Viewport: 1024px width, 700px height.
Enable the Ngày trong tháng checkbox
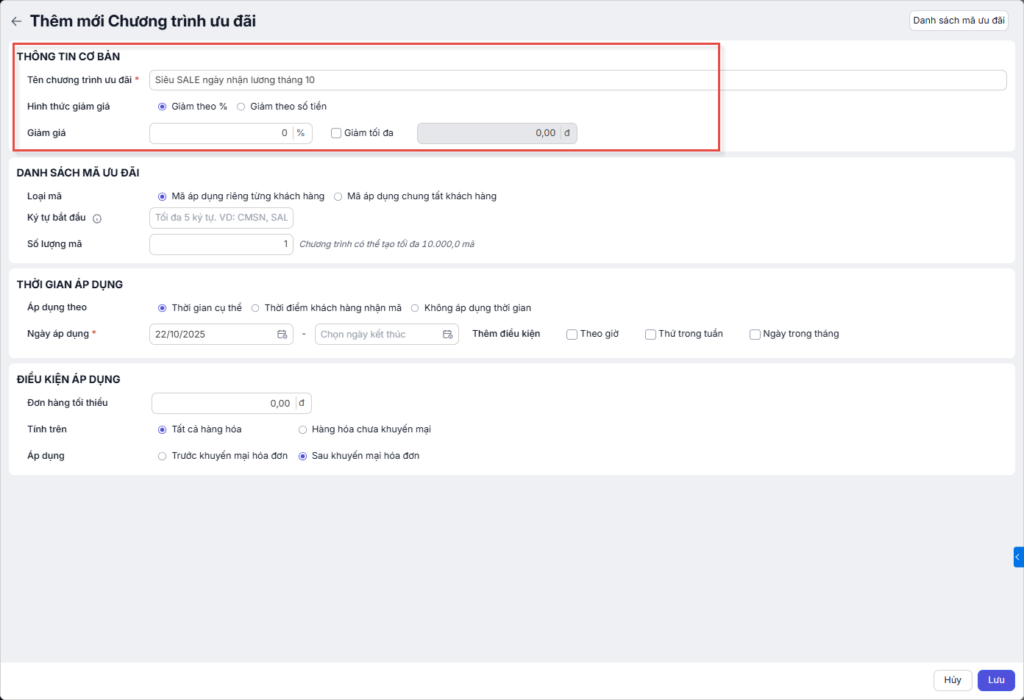[x=755, y=334]
